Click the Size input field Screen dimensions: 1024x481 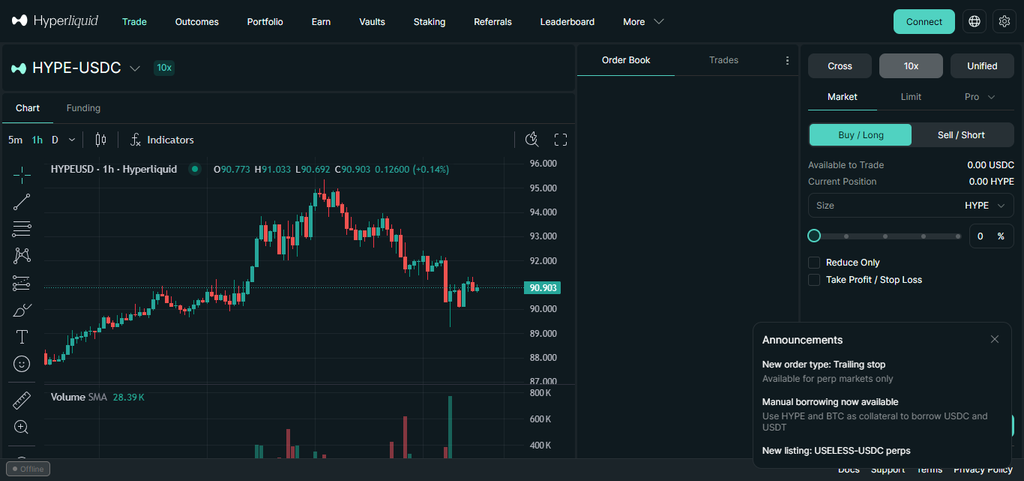click(x=911, y=206)
